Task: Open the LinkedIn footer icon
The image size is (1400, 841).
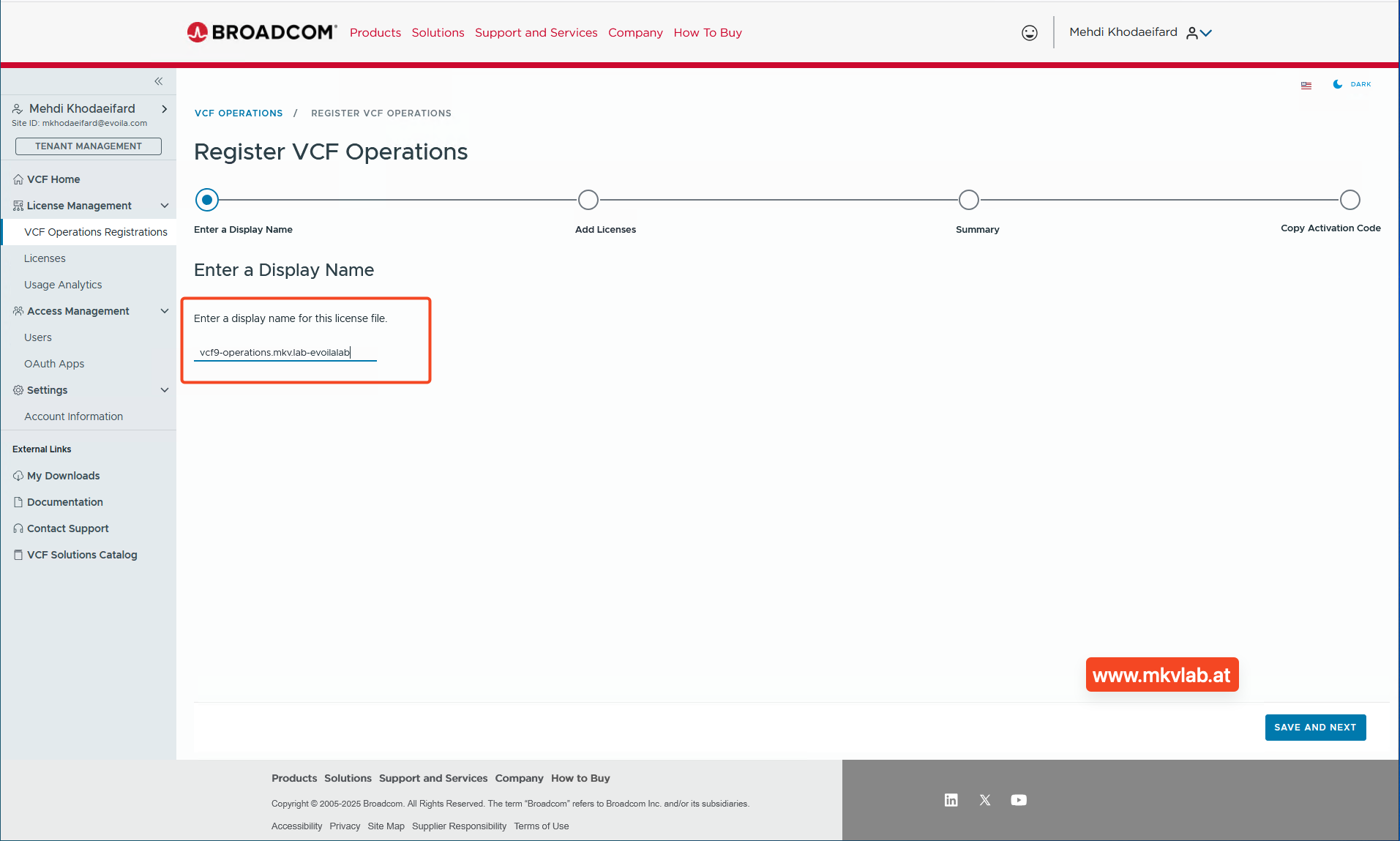Action: tap(951, 800)
